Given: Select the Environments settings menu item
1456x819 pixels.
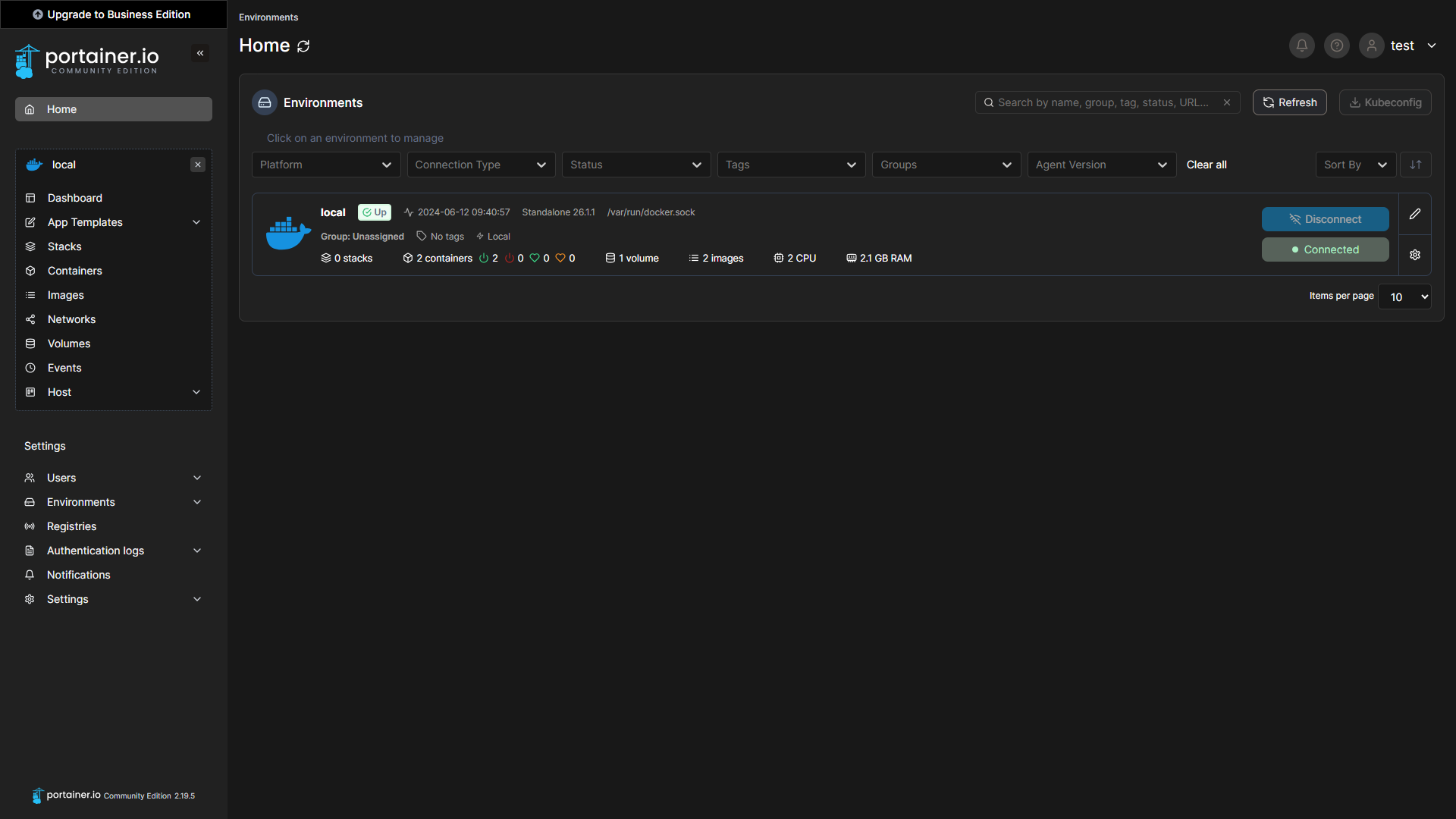Looking at the screenshot, I should click(x=80, y=501).
